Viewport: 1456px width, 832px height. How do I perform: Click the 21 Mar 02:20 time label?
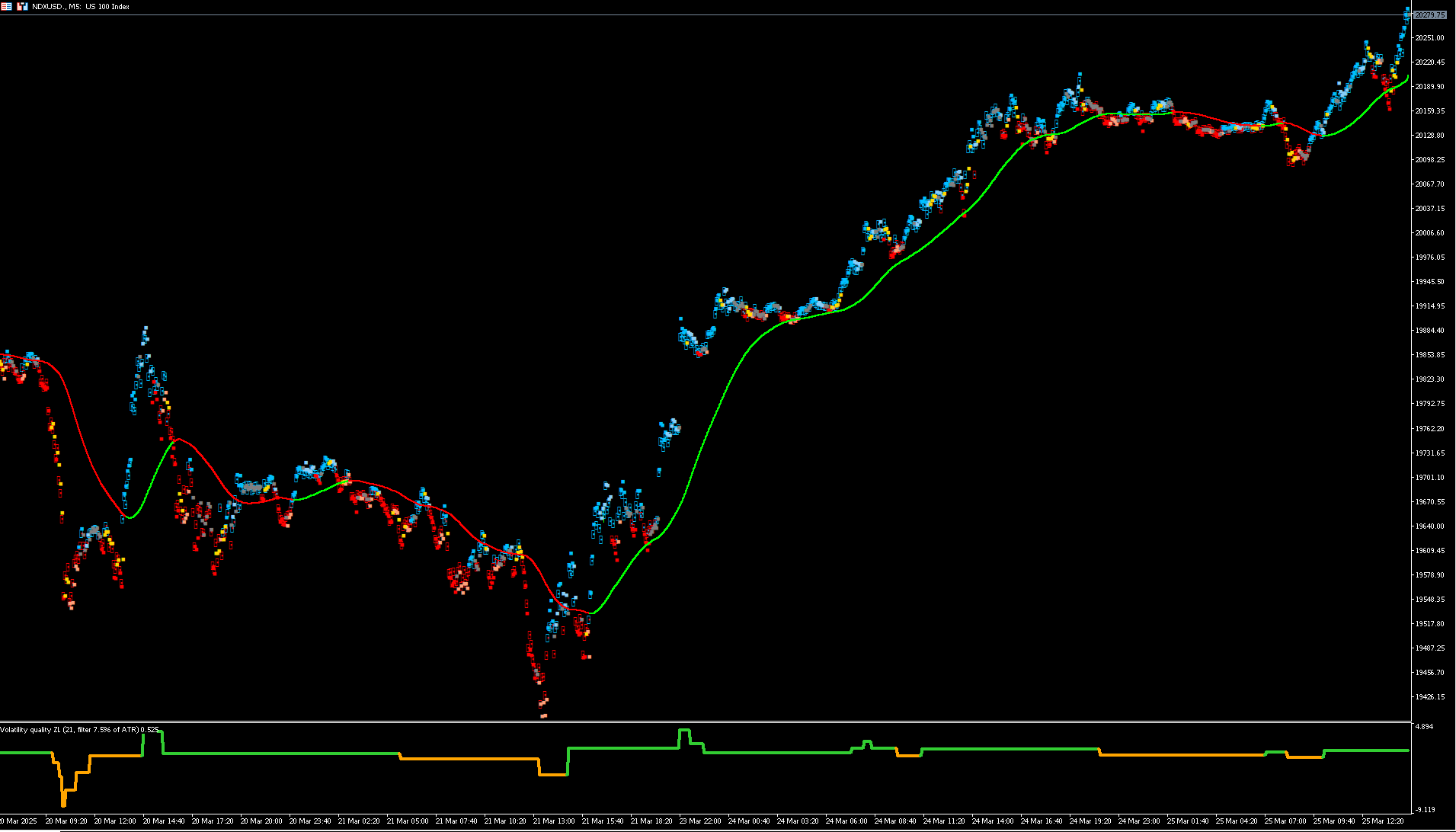point(359,821)
